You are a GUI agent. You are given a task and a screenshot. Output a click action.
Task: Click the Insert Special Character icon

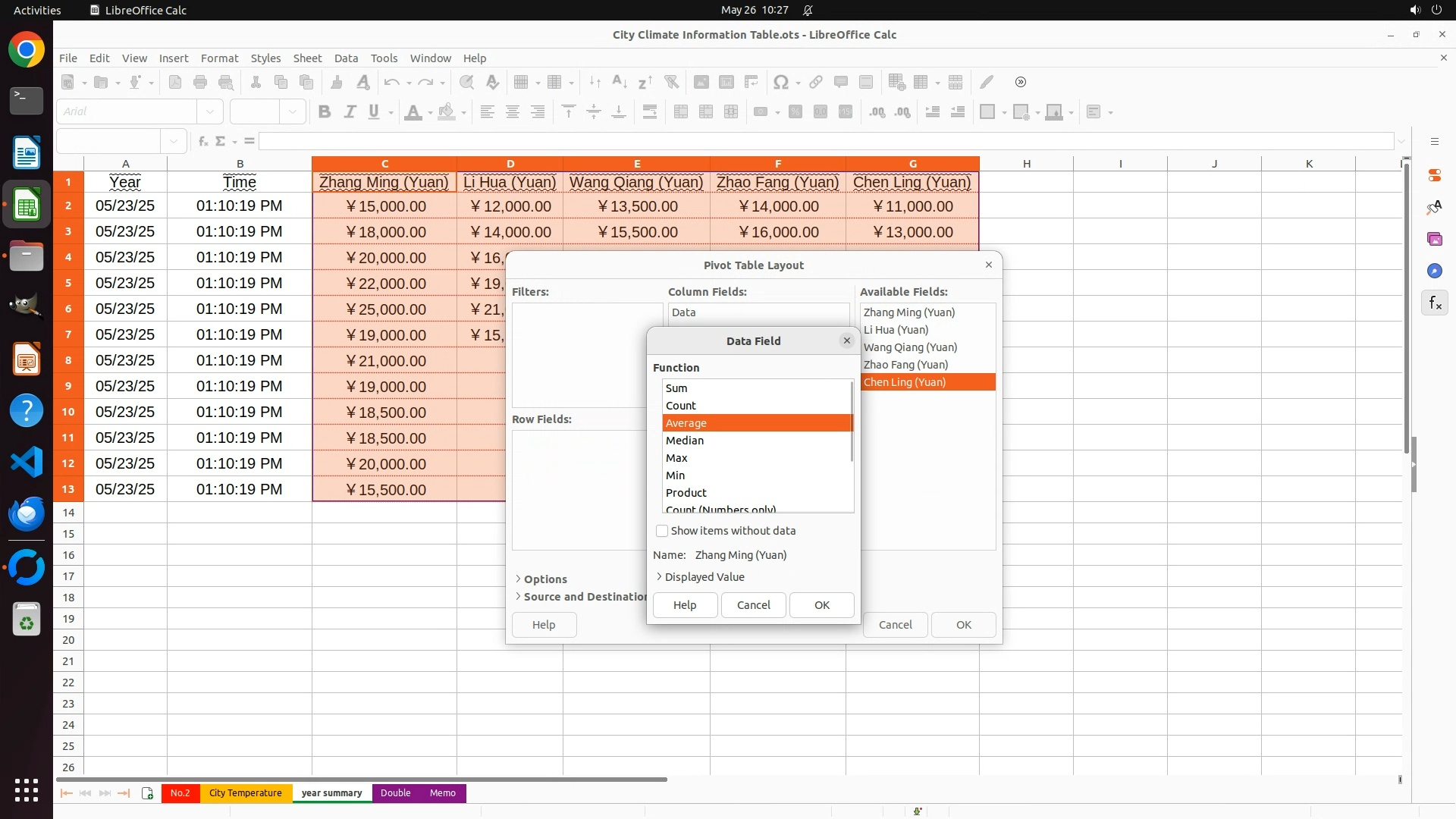click(x=780, y=82)
